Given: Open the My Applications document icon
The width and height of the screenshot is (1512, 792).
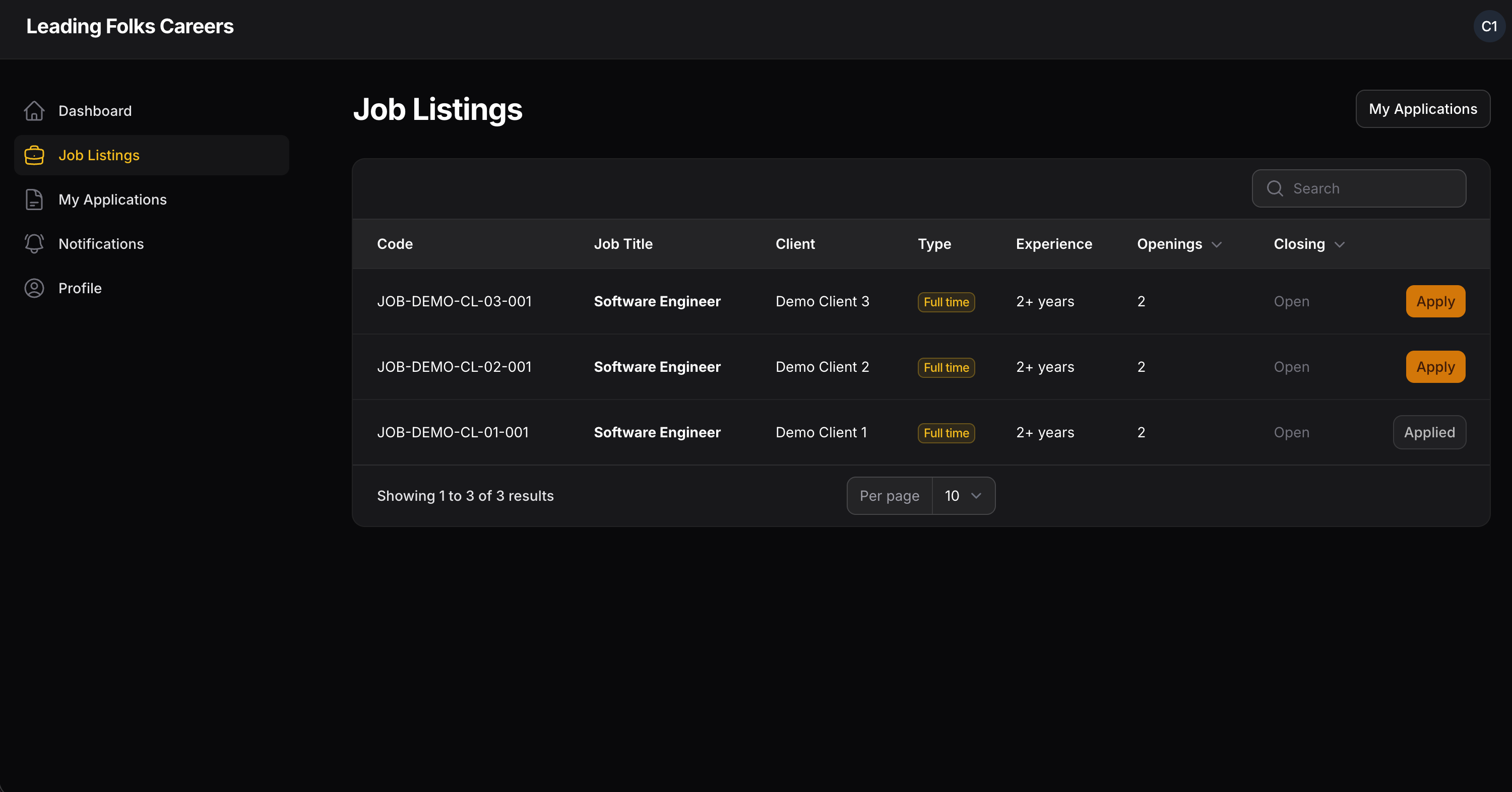Looking at the screenshot, I should click(34, 200).
